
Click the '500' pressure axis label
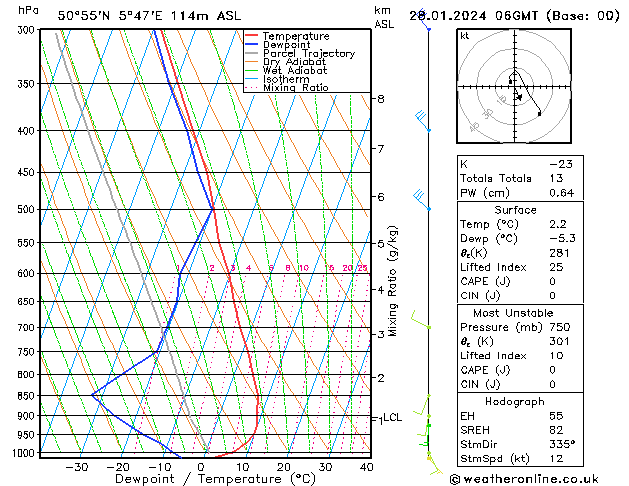[28, 209]
